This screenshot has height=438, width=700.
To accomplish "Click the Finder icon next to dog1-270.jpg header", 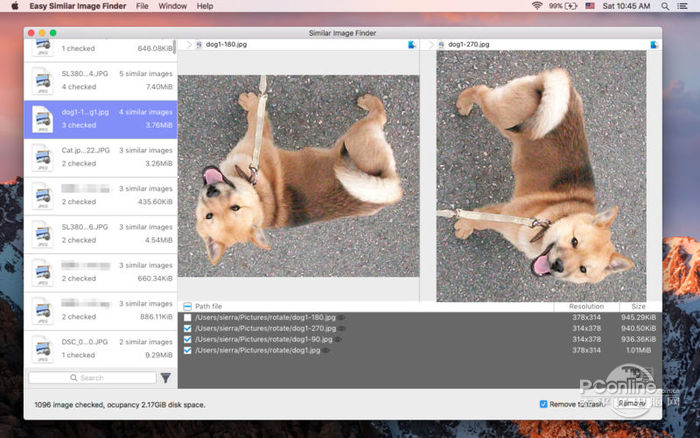I will coord(655,45).
